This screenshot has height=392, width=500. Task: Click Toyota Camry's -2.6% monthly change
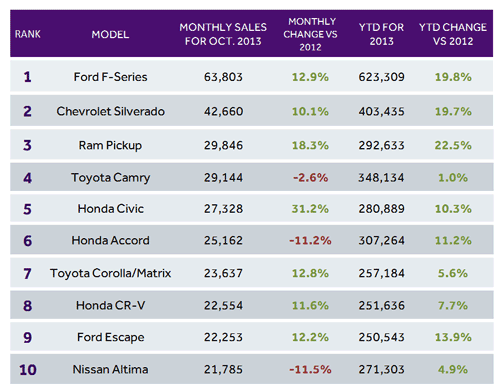coord(310,178)
